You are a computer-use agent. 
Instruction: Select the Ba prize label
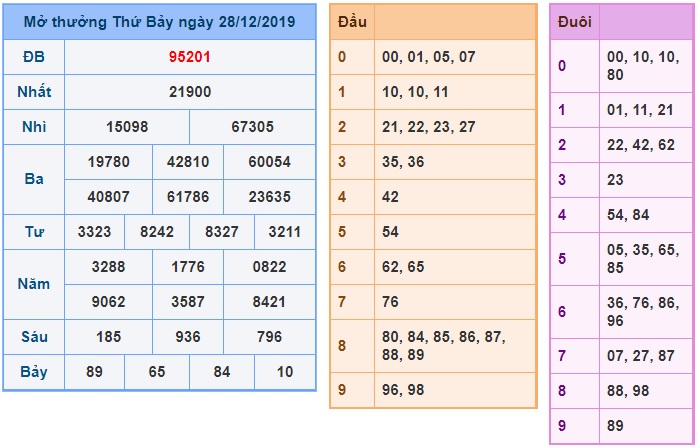tap(34, 179)
